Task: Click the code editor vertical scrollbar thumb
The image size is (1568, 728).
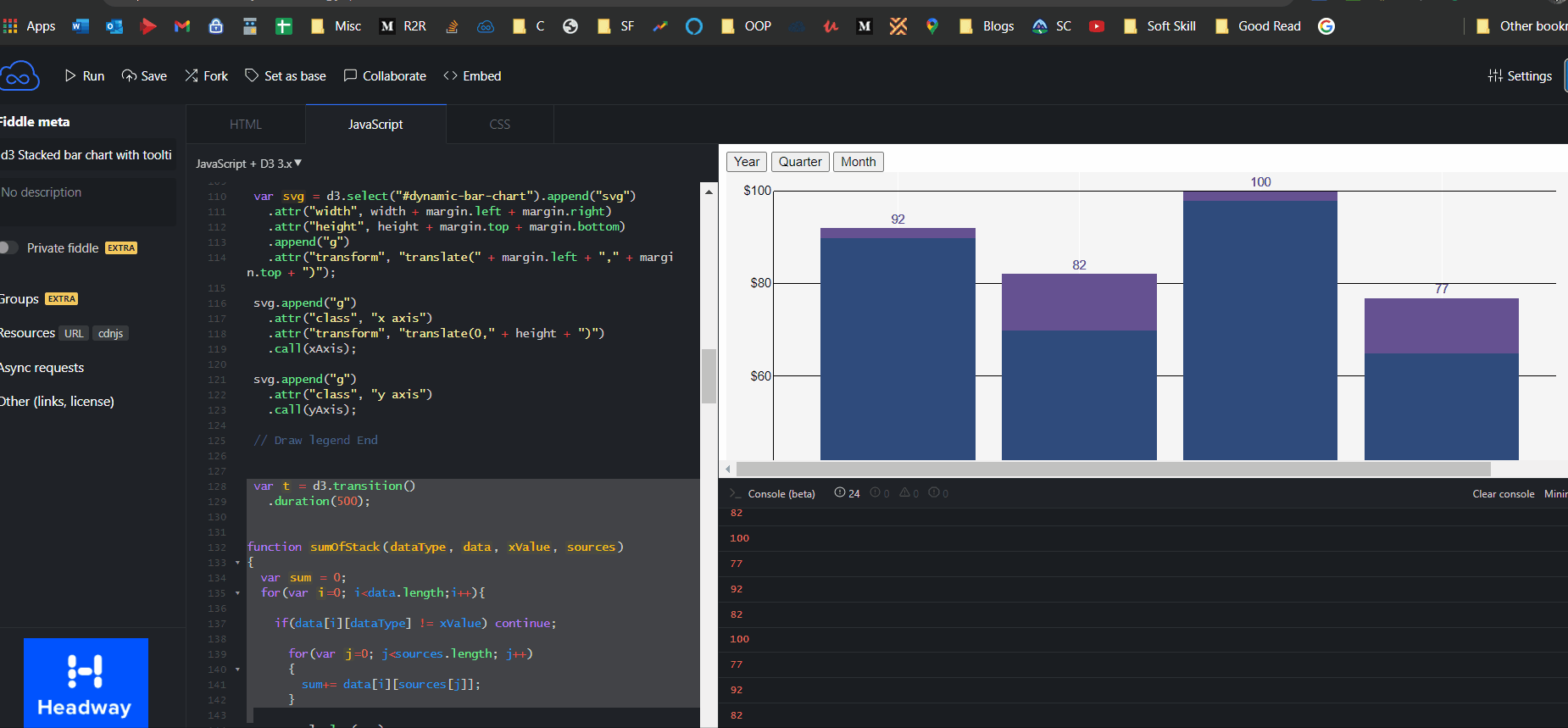Action: (x=709, y=376)
